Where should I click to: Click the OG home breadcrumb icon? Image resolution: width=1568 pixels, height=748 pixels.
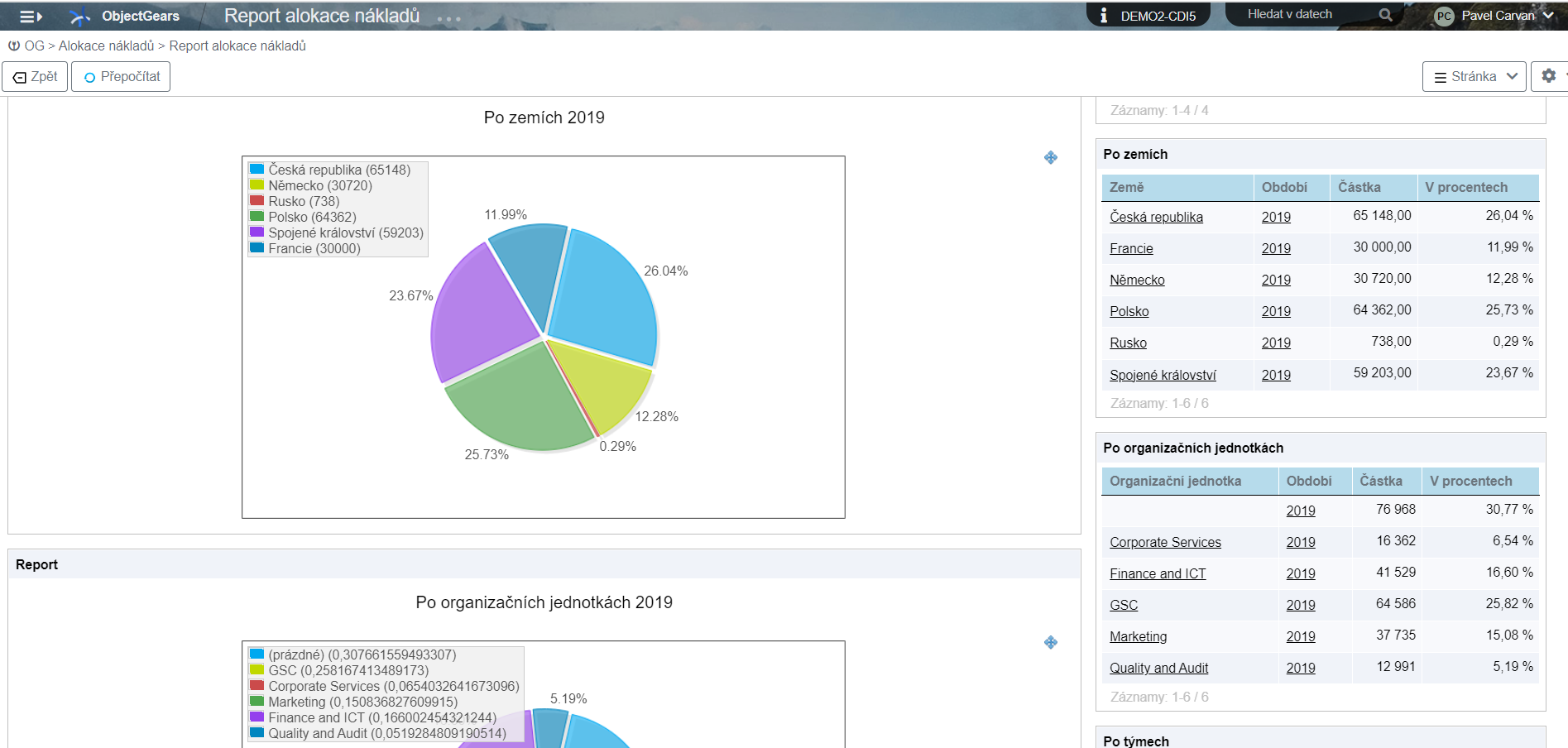(x=14, y=46)
